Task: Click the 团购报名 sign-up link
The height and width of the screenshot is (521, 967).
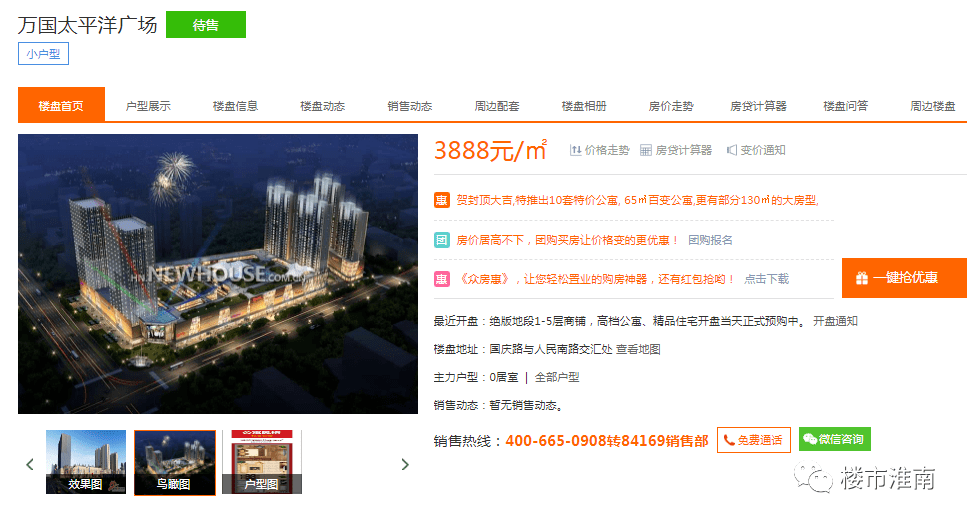Action: (x=710, y=240)
